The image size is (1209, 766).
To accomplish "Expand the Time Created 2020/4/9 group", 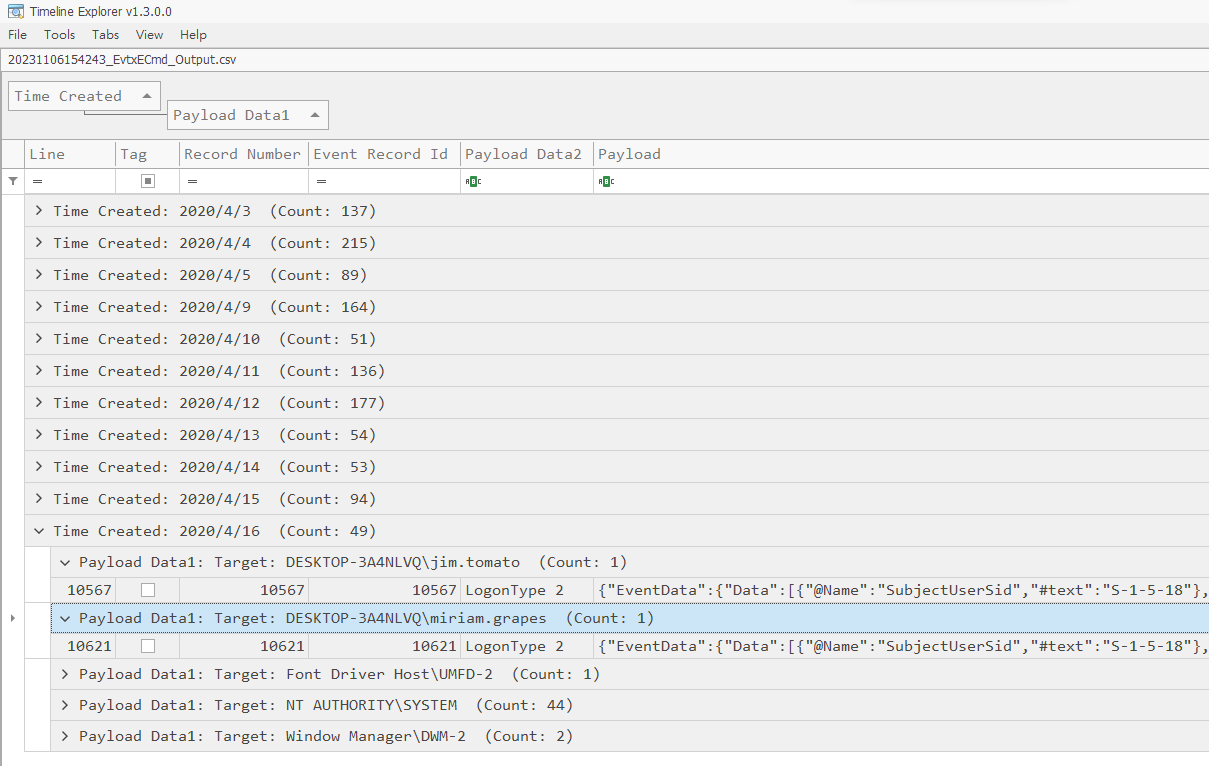I will (x=39, y=307).
